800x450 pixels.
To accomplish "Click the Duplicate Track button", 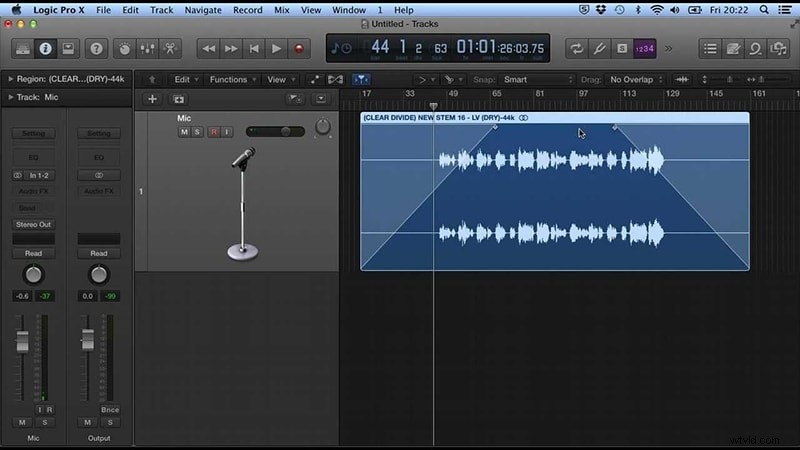I will tap(179, 99).
